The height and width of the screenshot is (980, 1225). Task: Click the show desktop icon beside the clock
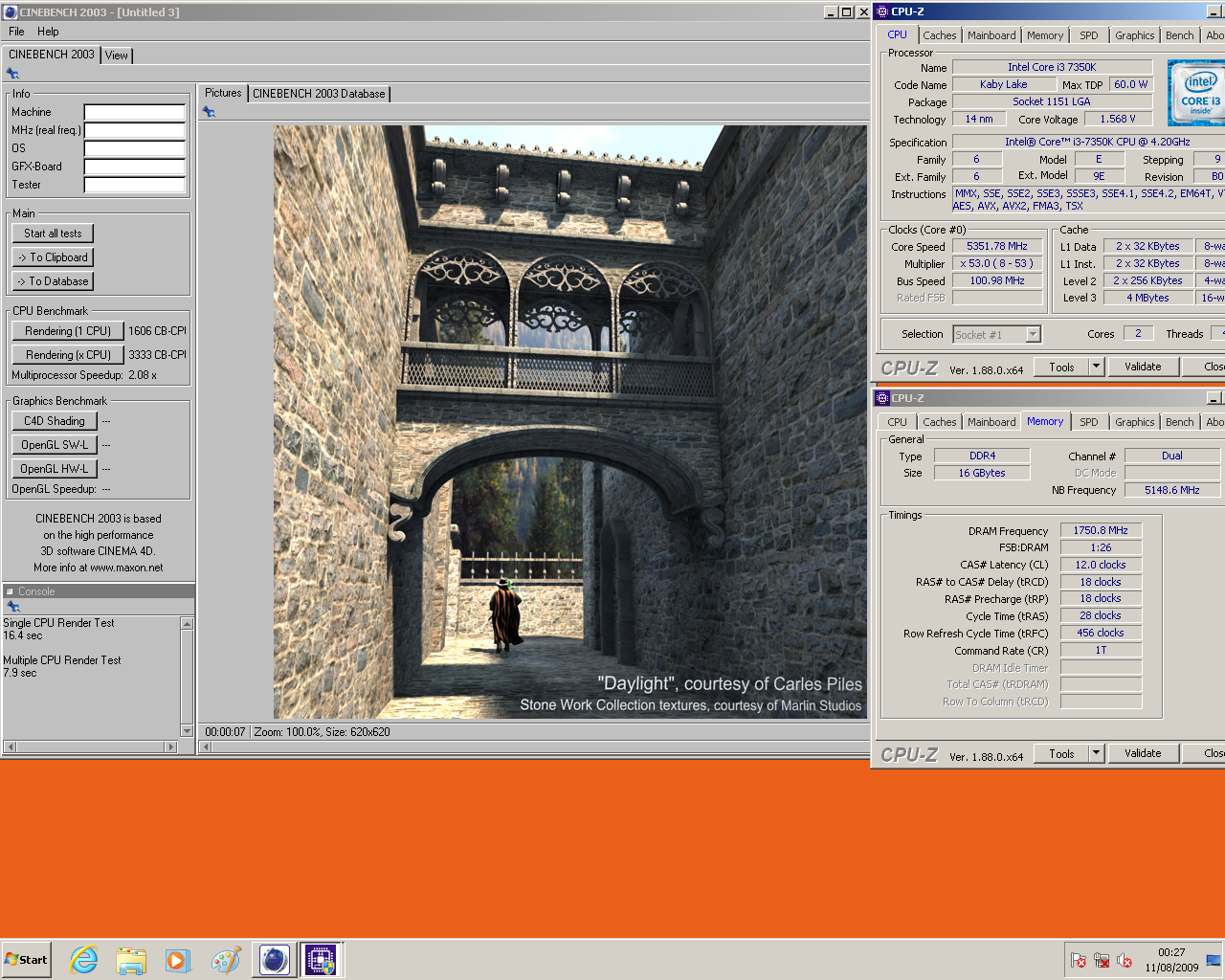(x=1214, y=960)
